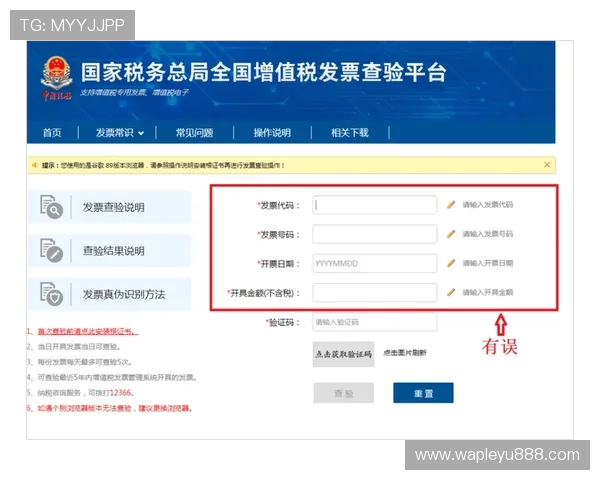Focus the 验证码 input field
Screen dimensions: 600x480
(x=375, y=322)
